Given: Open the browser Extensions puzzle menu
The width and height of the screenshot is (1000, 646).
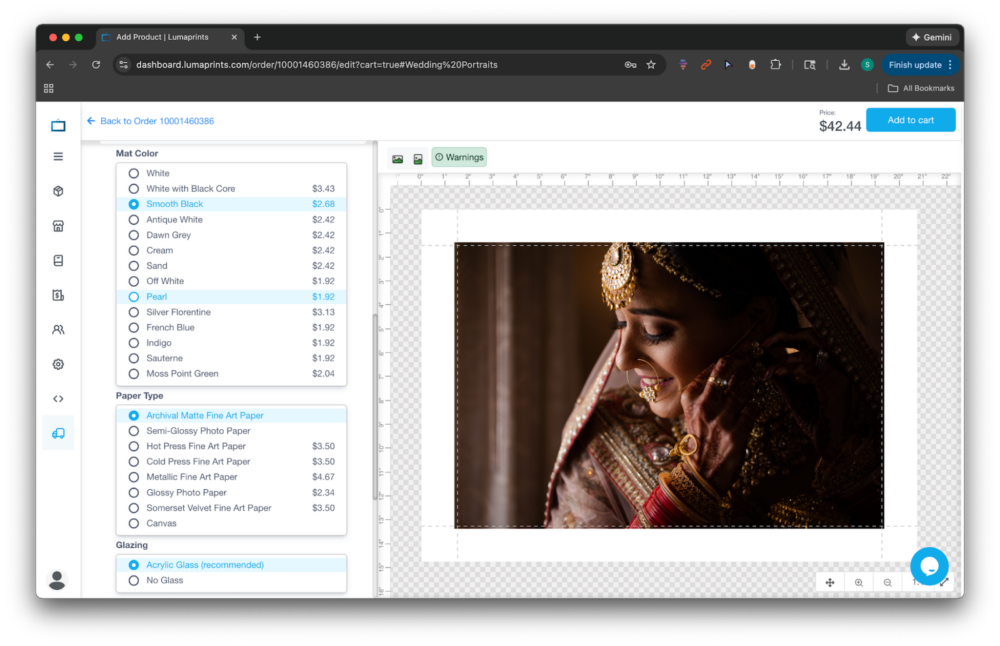Looking at the screenshot, I should click(x=775, y=65).
